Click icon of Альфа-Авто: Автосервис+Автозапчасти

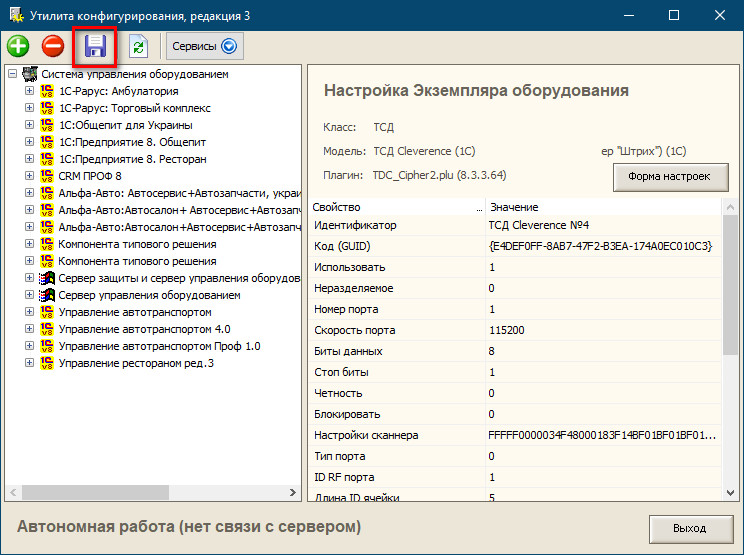[46, 193]
